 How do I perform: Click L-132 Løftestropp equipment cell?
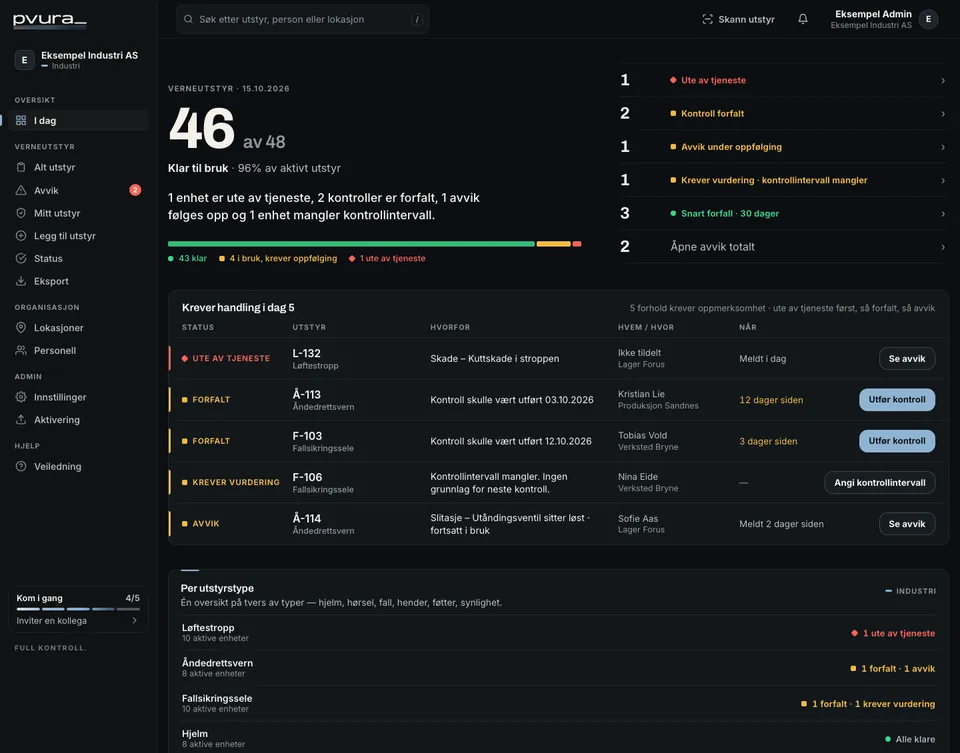pos(315,358)
